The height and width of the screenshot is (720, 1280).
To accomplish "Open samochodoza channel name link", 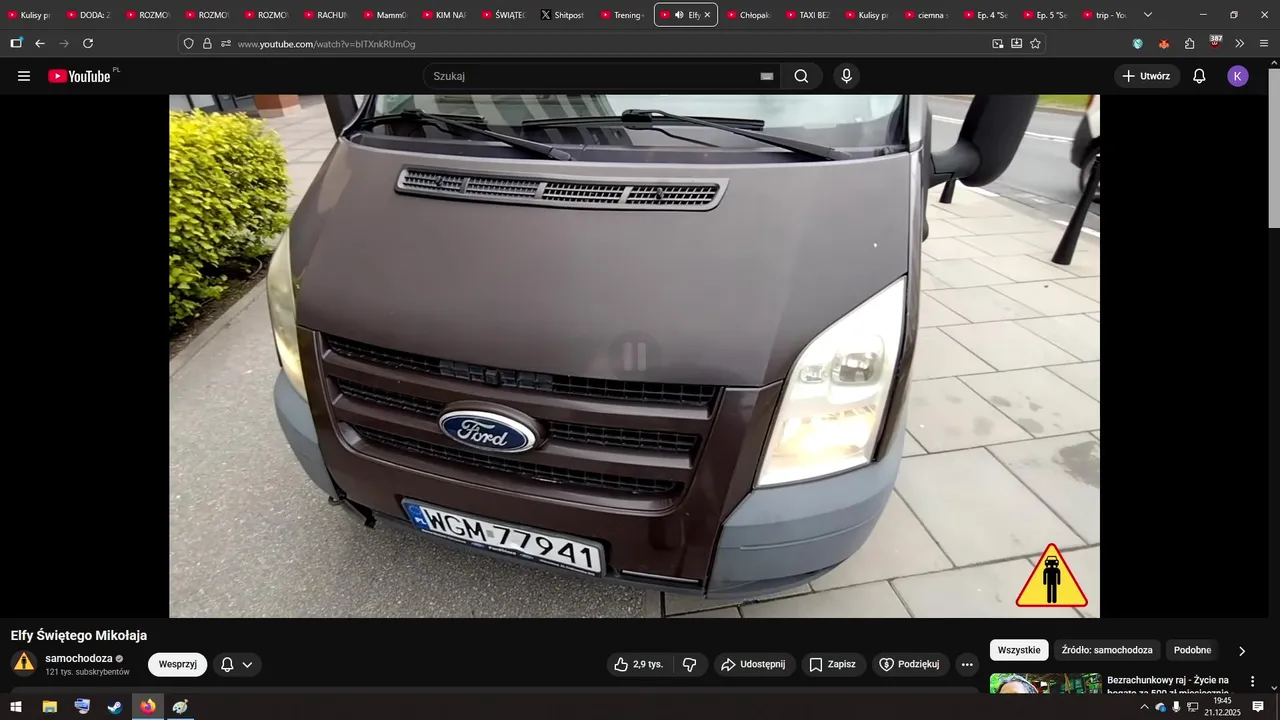I will pyautogui.click(x=79, y=658).
